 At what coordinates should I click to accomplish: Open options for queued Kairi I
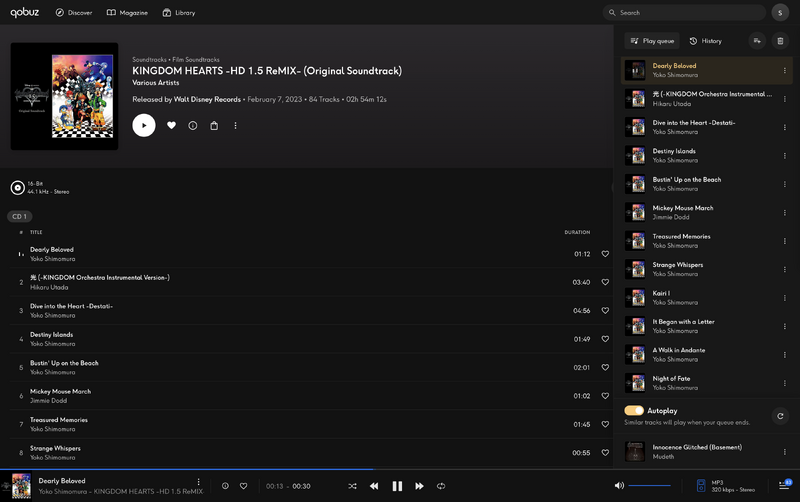(785, 298)
